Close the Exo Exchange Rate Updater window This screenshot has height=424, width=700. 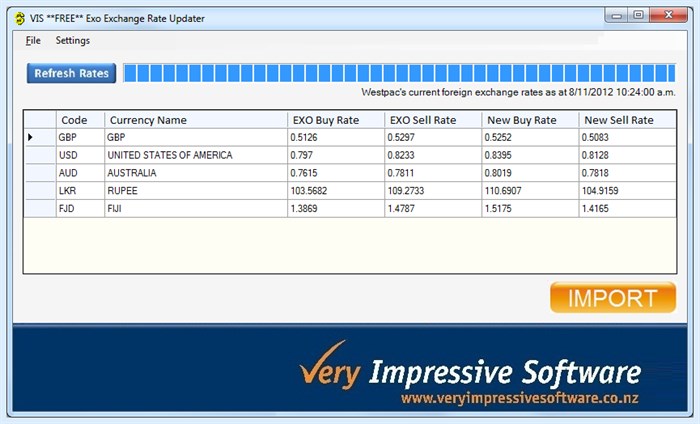click(670, 15)
